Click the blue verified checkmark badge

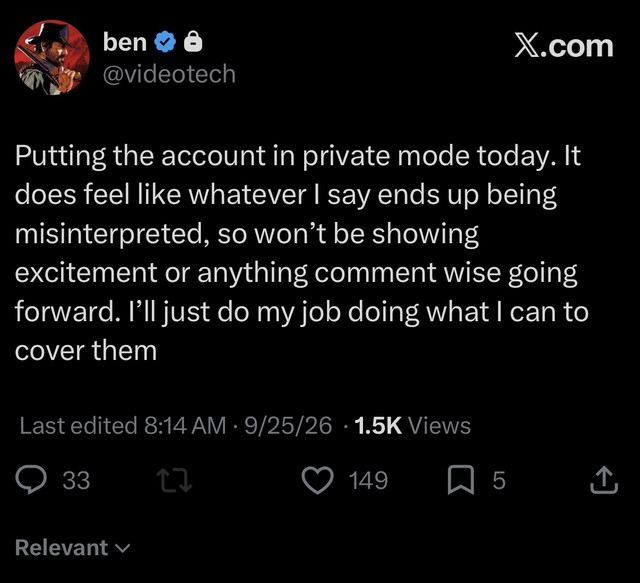click(165, 42)
